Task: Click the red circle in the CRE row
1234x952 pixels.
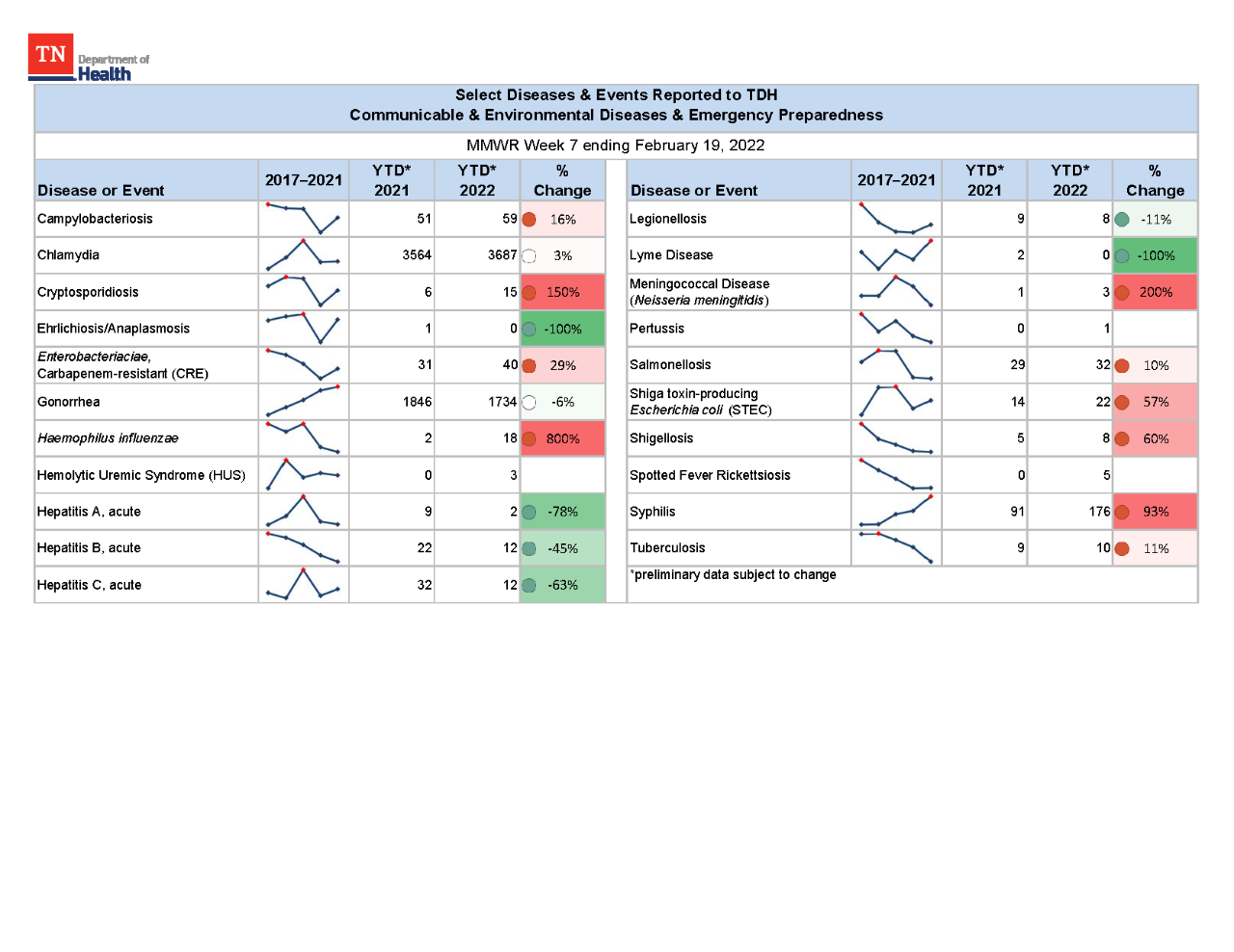Action: coord(529,366)
